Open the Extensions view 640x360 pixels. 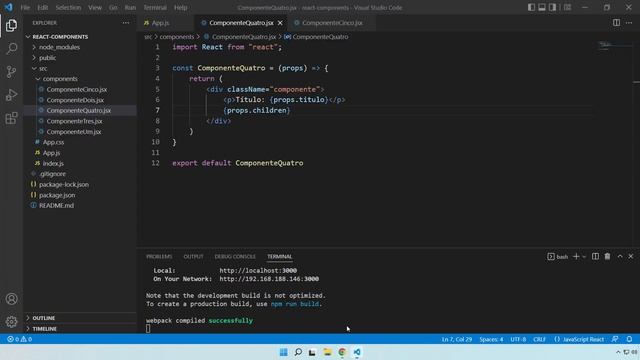coord(11,118)
